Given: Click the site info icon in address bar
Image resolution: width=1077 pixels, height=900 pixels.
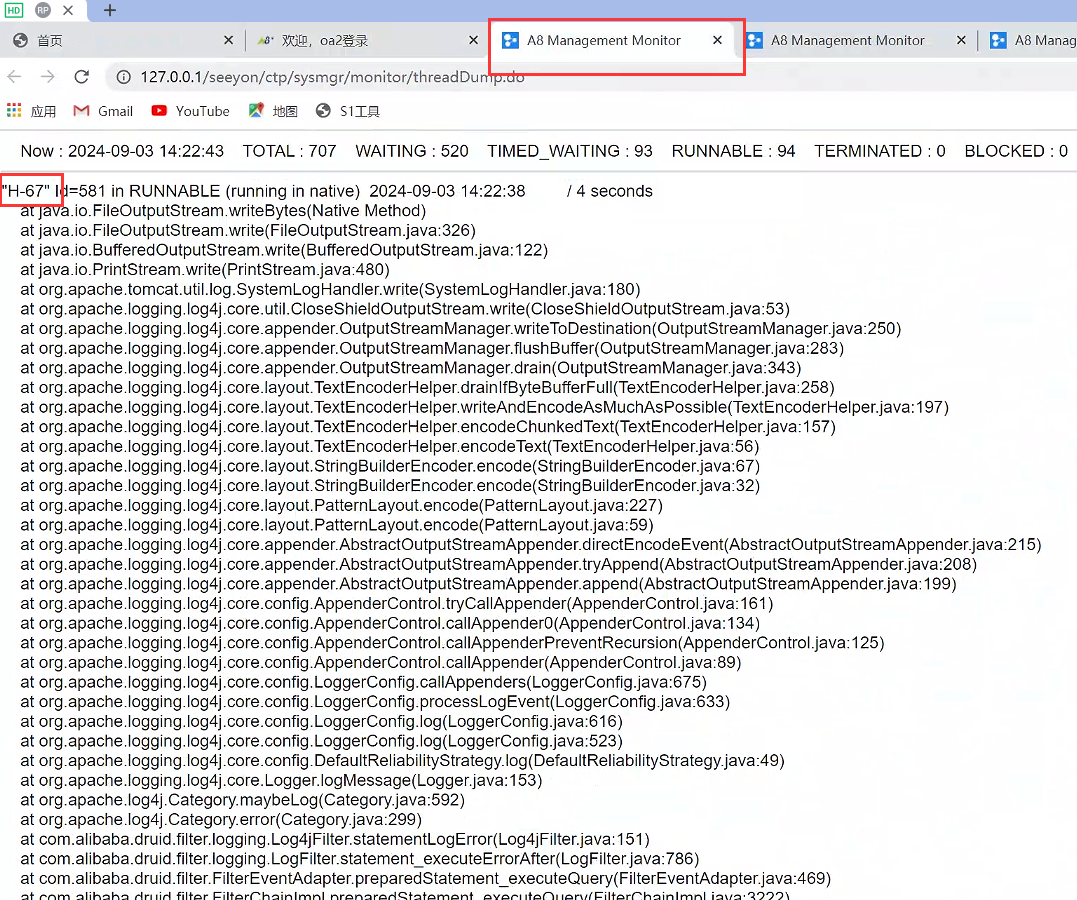Looking at the screenshot, I should point(124,77).
